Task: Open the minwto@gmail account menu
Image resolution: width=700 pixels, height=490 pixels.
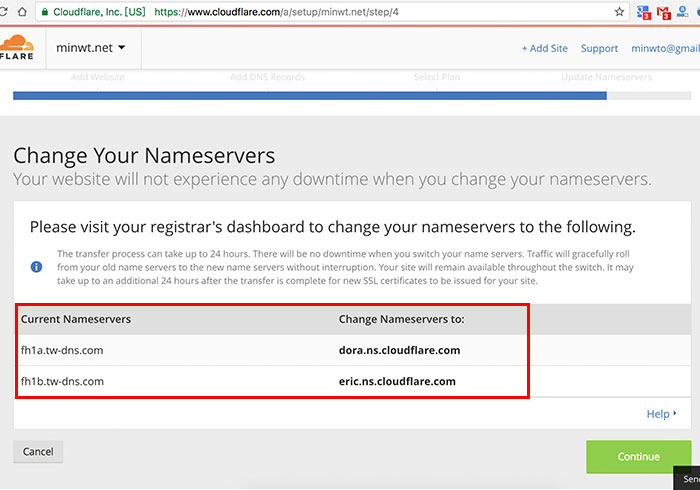Action: pos(665,48)
